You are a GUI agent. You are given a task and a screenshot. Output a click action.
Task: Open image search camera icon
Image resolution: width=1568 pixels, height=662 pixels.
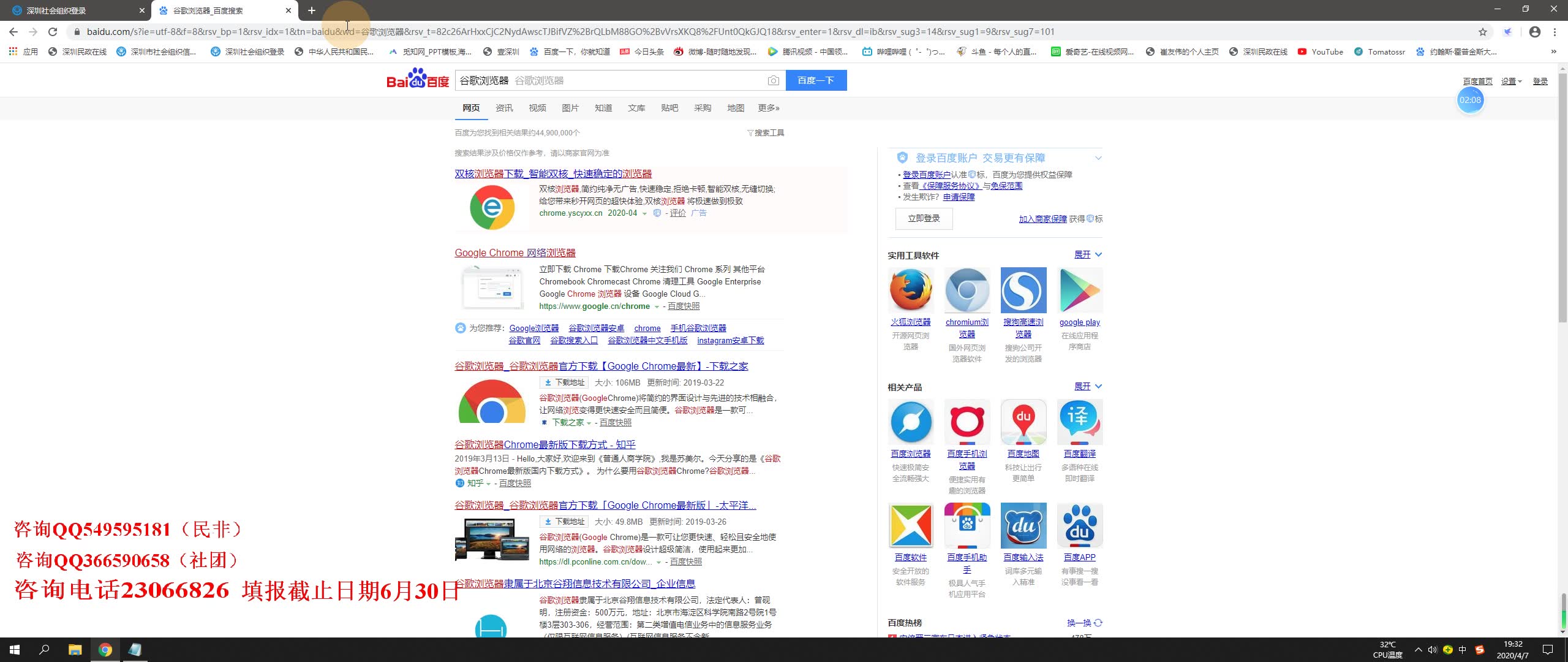coord(773,80)
